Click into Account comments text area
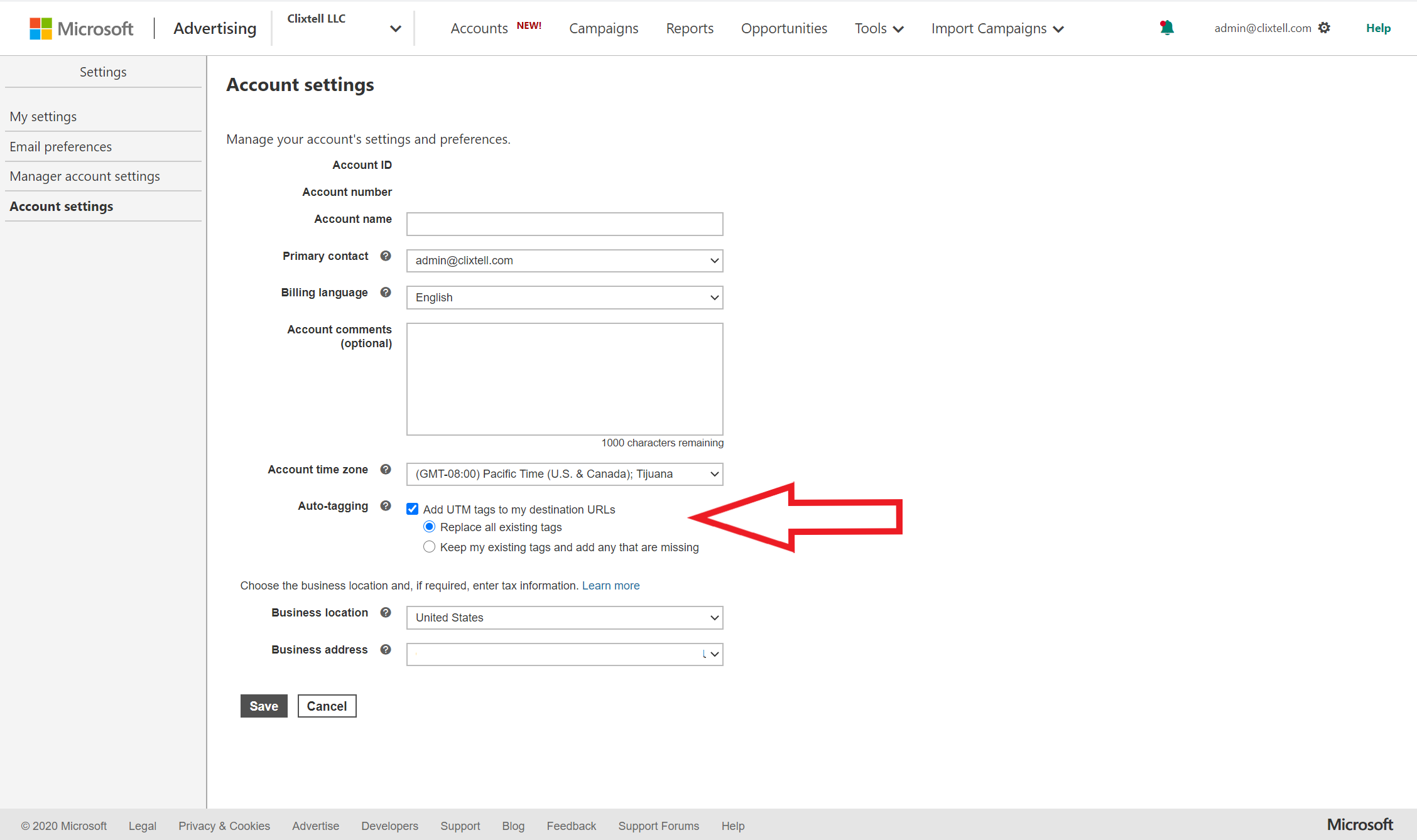Image resolution: width=1417 pixels, height=840 pixels. pos(565,379)
